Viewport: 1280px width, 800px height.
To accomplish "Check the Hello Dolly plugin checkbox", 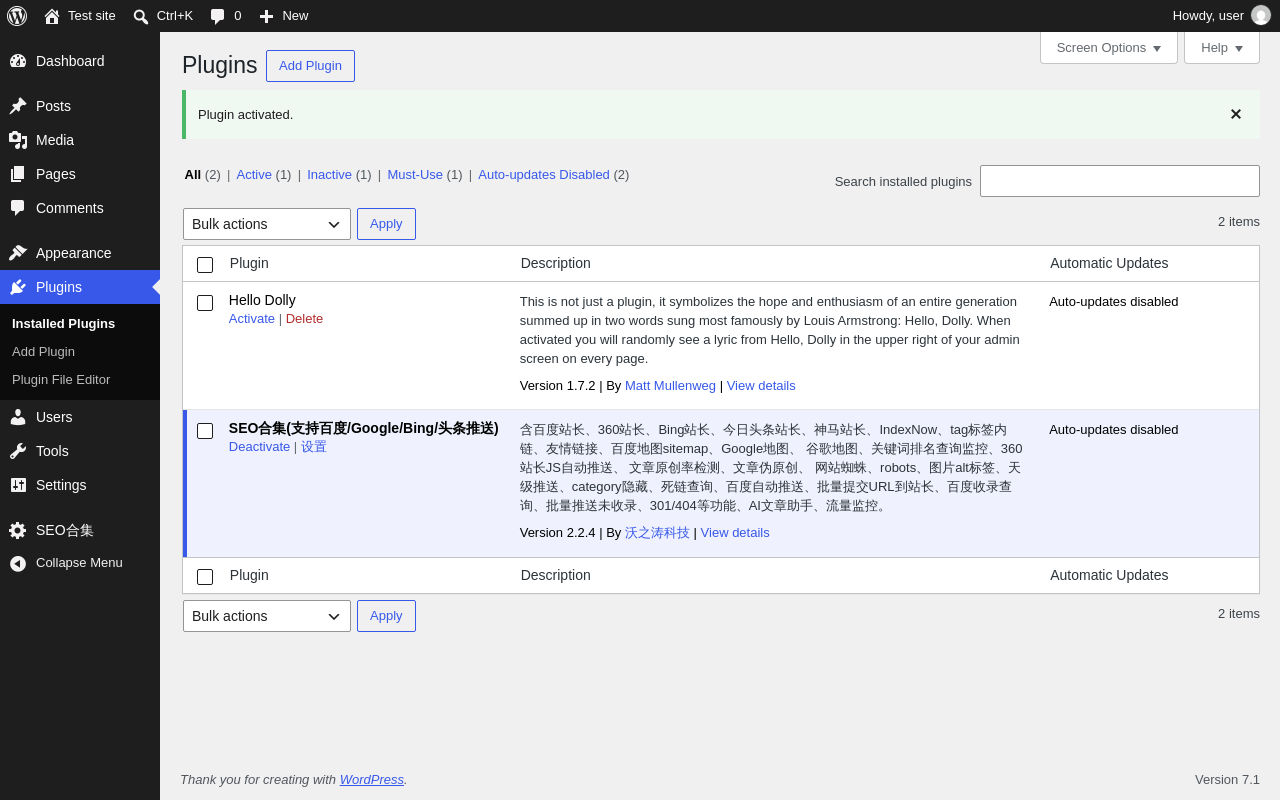I will (205, 303).
